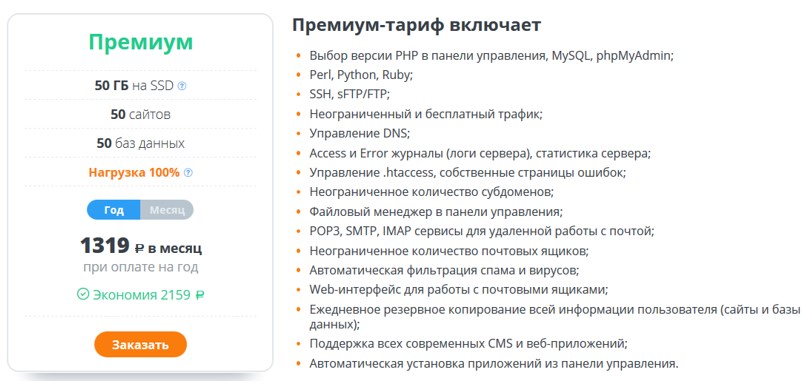Click the help icon beside 50 ГБ на SSD
This screenshot has height=387, width=806.
pyautogui.click(x=181, y=86)
